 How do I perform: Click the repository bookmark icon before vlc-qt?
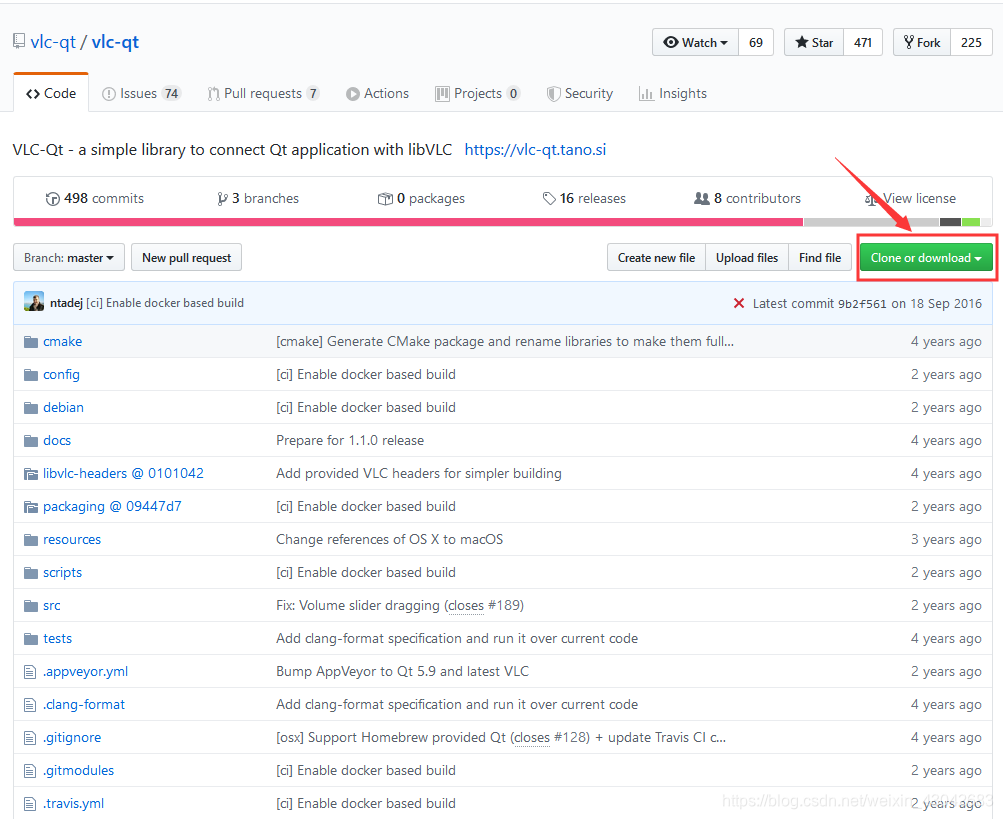[17, 40]
